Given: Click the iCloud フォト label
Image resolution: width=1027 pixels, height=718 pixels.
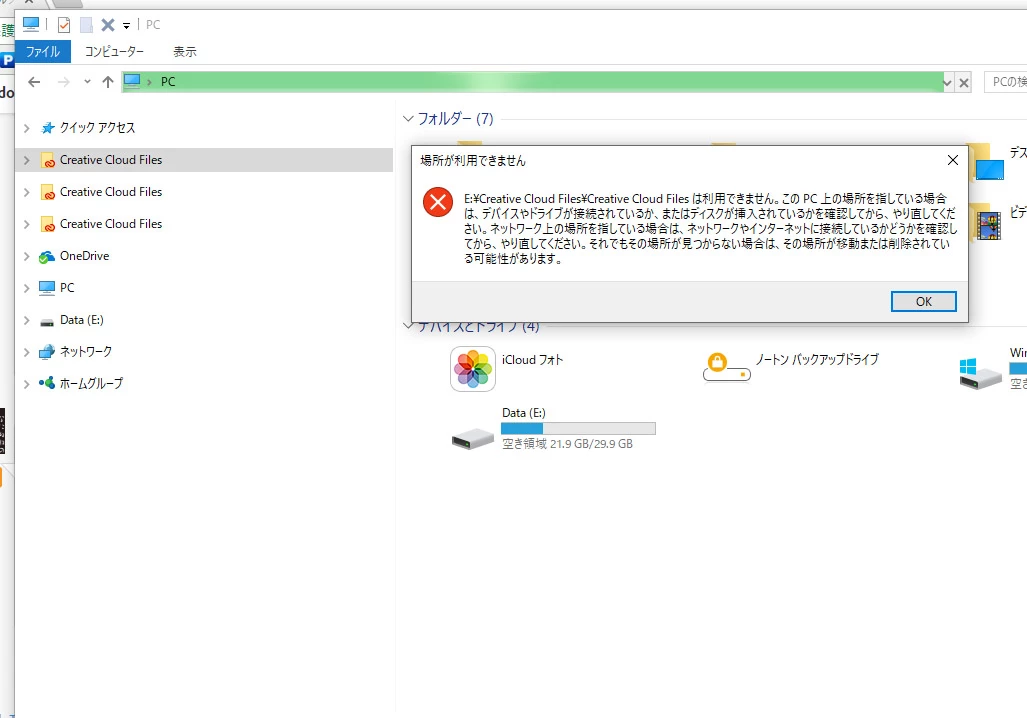Looking at the screenshot, I should click(532, 360).
